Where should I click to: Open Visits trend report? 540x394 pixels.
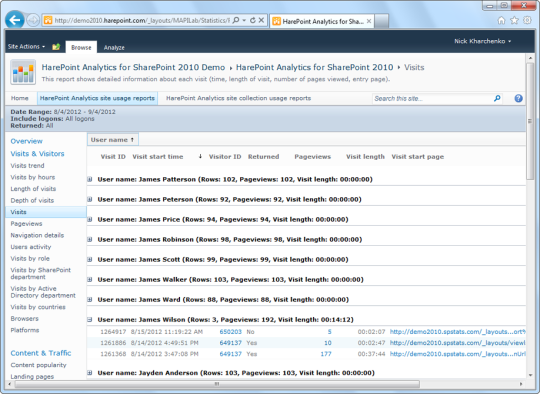click(27, 166)
